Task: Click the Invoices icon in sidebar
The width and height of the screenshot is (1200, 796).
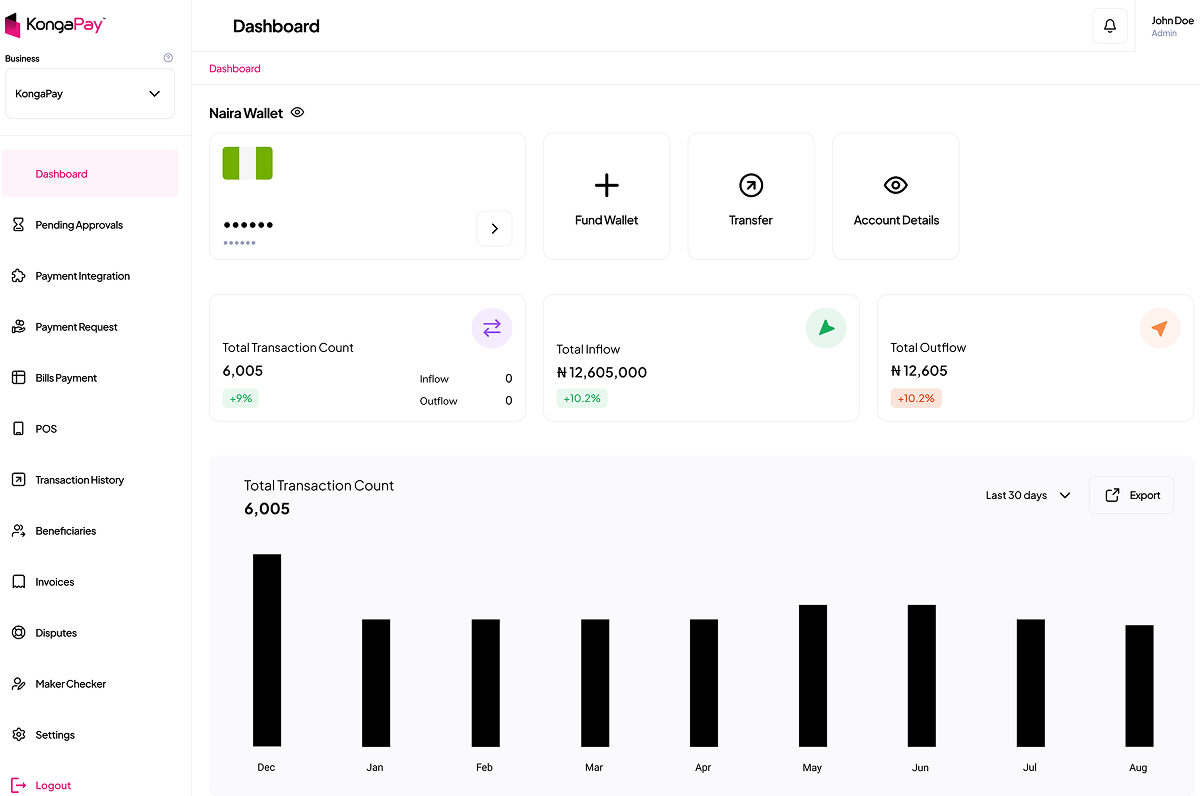Action: click(18, 582)
